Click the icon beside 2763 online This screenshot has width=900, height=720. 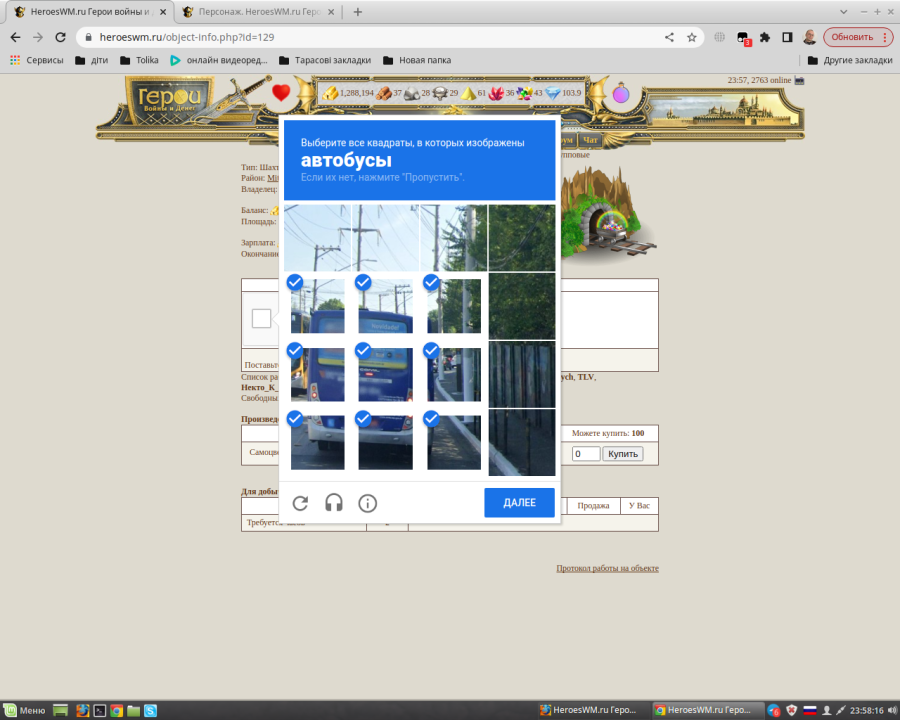(x=799, y=80)
